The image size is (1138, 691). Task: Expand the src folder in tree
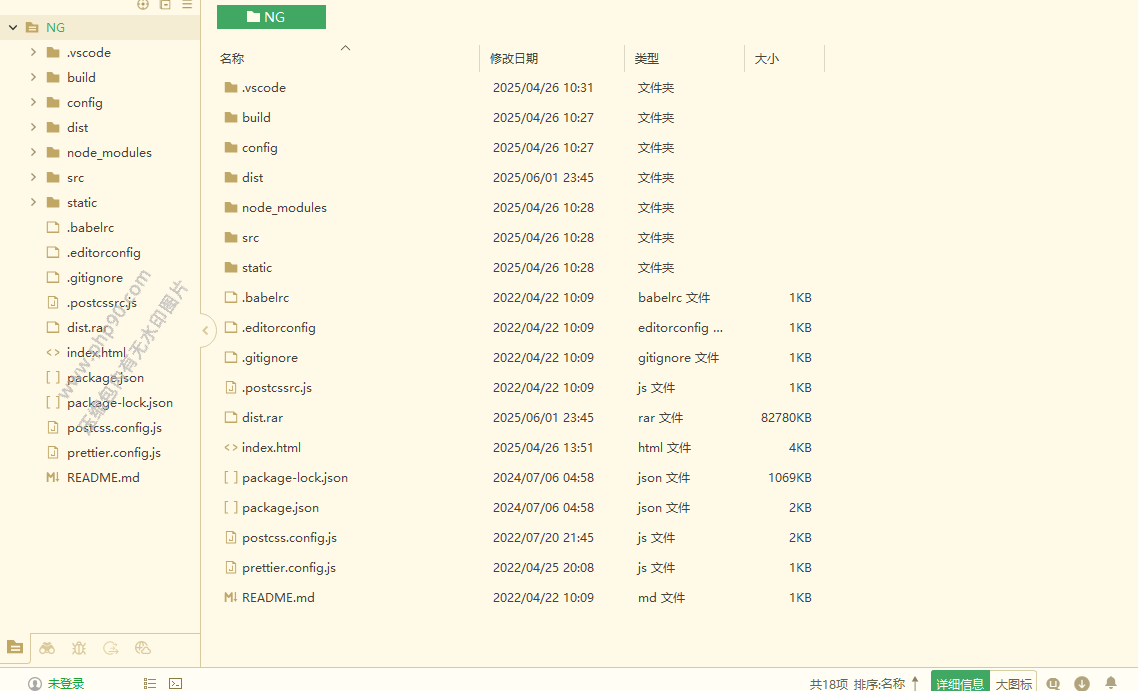33,177
